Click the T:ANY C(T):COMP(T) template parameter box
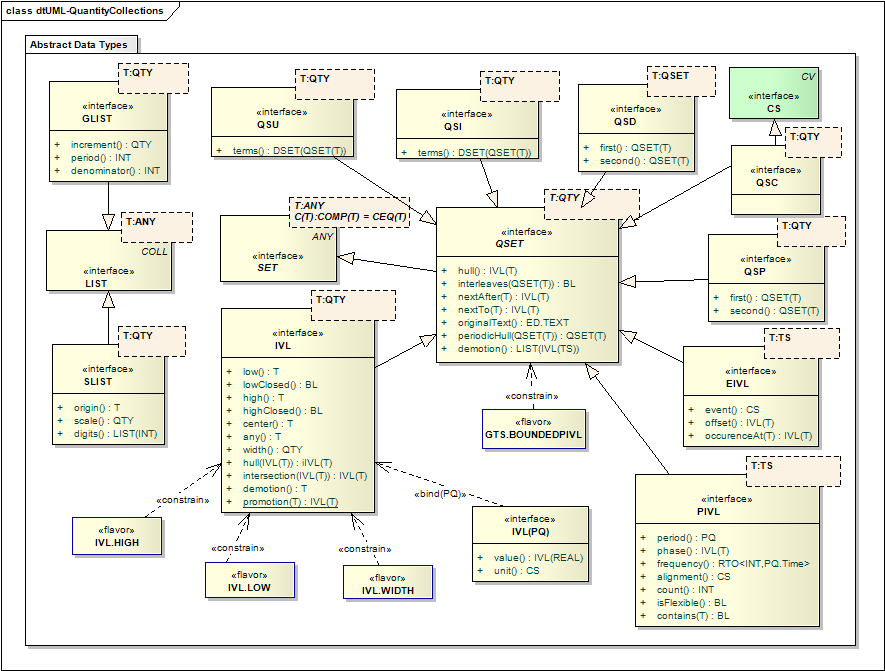This screenshot has height=671, width=885. point(349,212)
